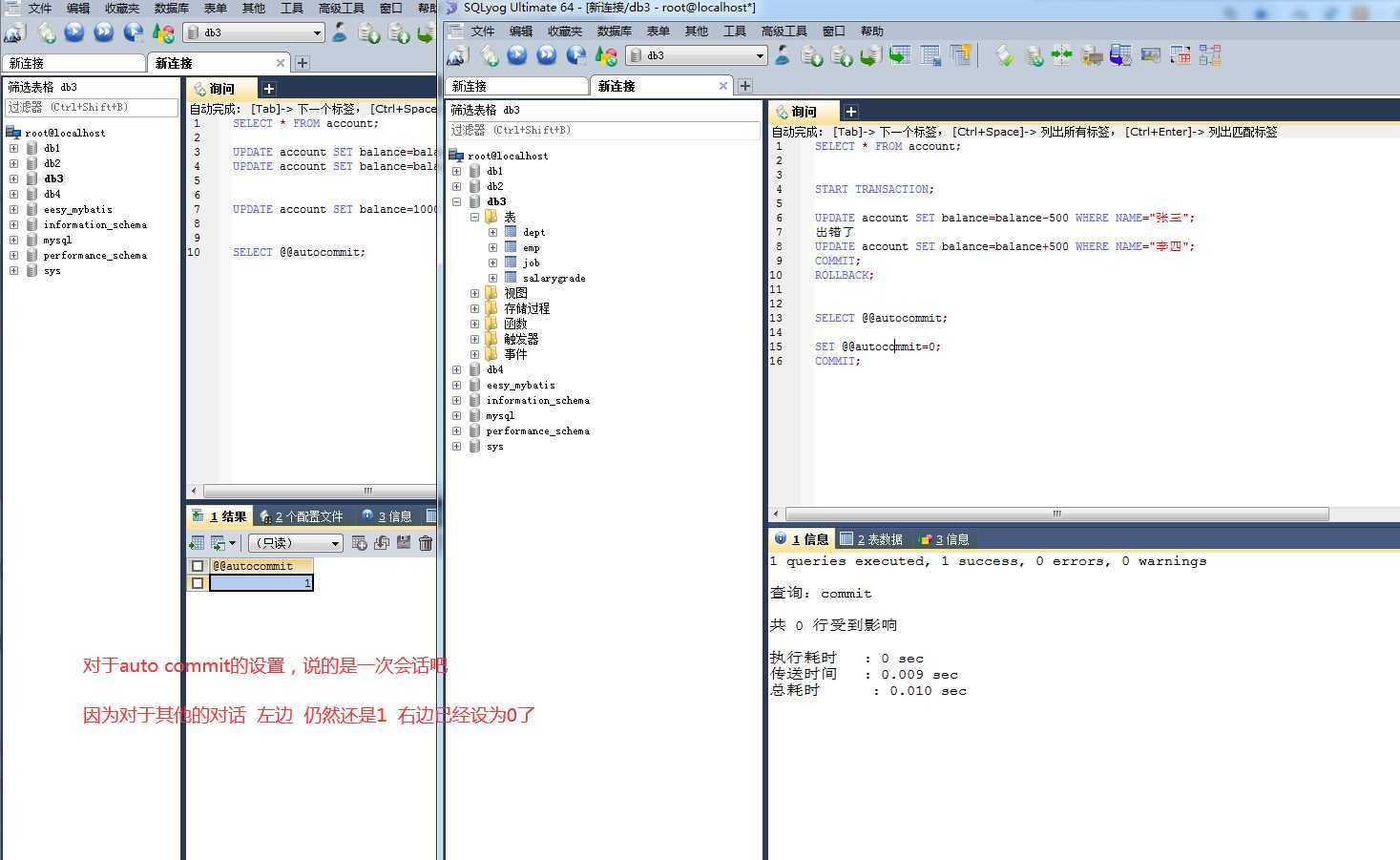This screenshot has height=860, width=1400.
Task: Click Execute and Edit Resultset icon, right window
Action: (576, 55)
